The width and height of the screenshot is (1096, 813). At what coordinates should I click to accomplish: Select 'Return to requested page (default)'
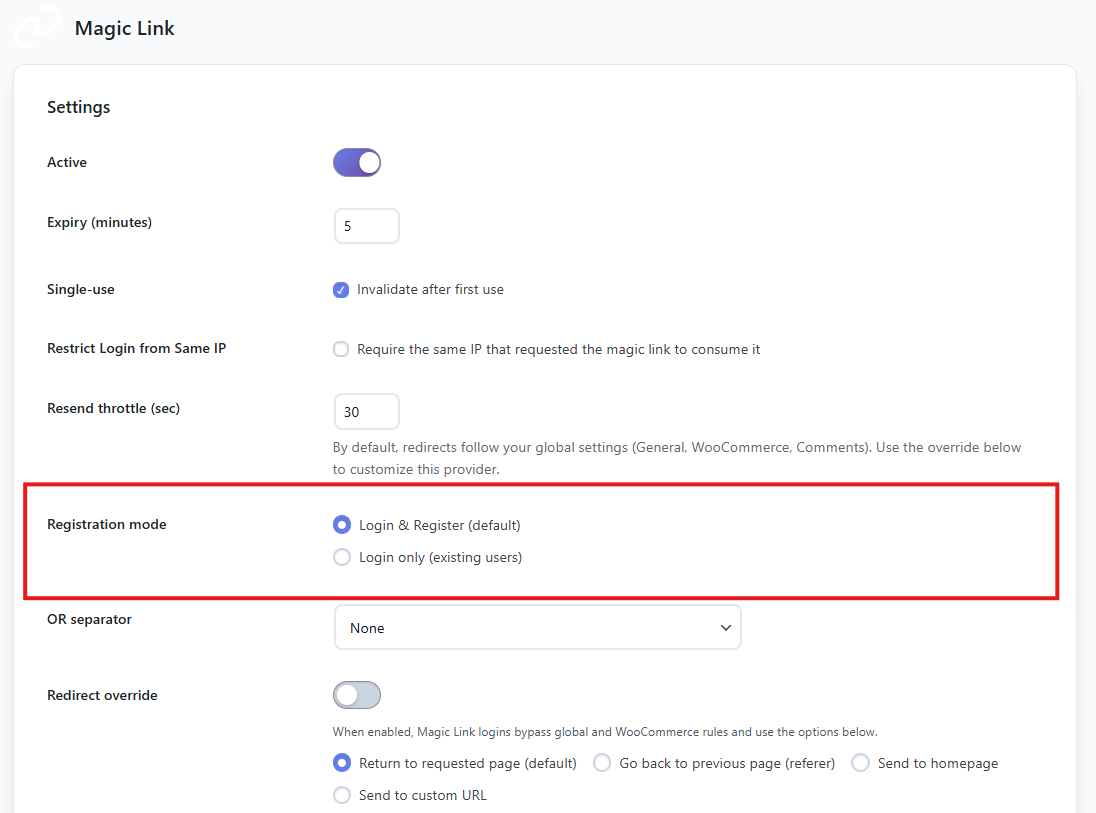coord(341,762)
